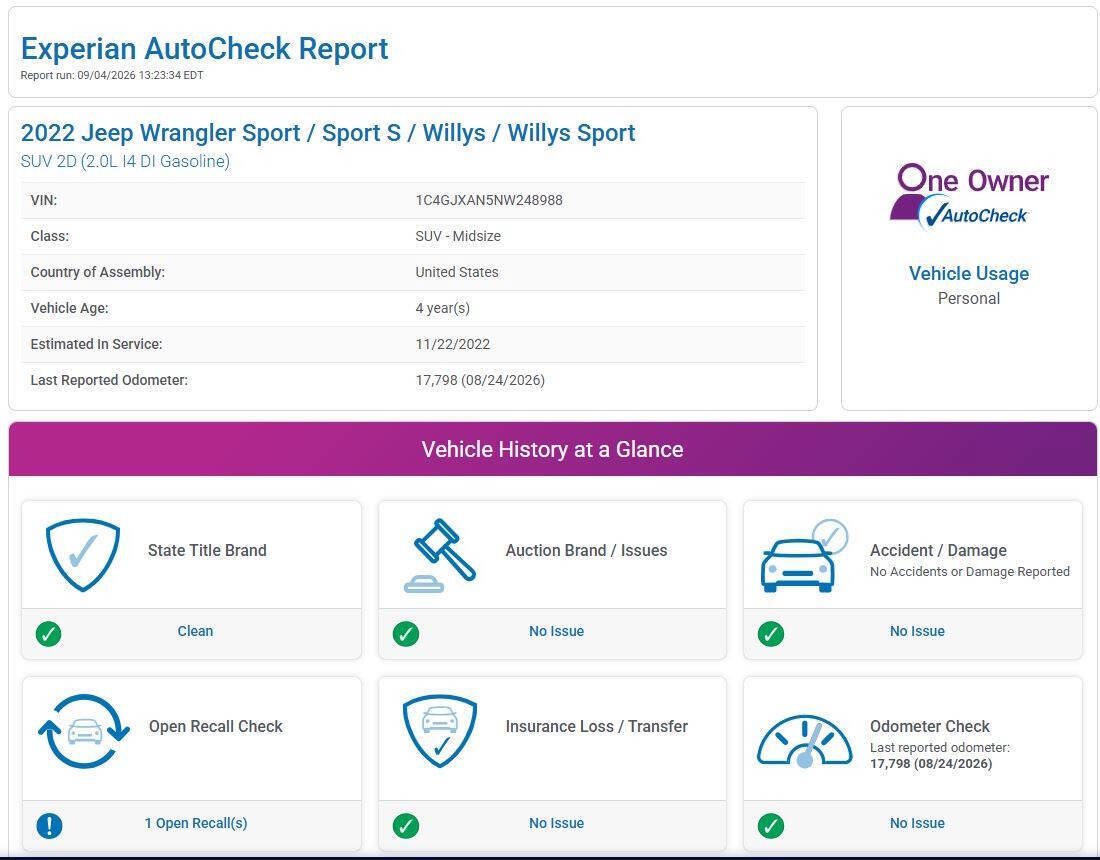The height and width of the screenshot is (860, 1100).
Task: Click the Class value SUV - Midsize
Action: point(458,236)
